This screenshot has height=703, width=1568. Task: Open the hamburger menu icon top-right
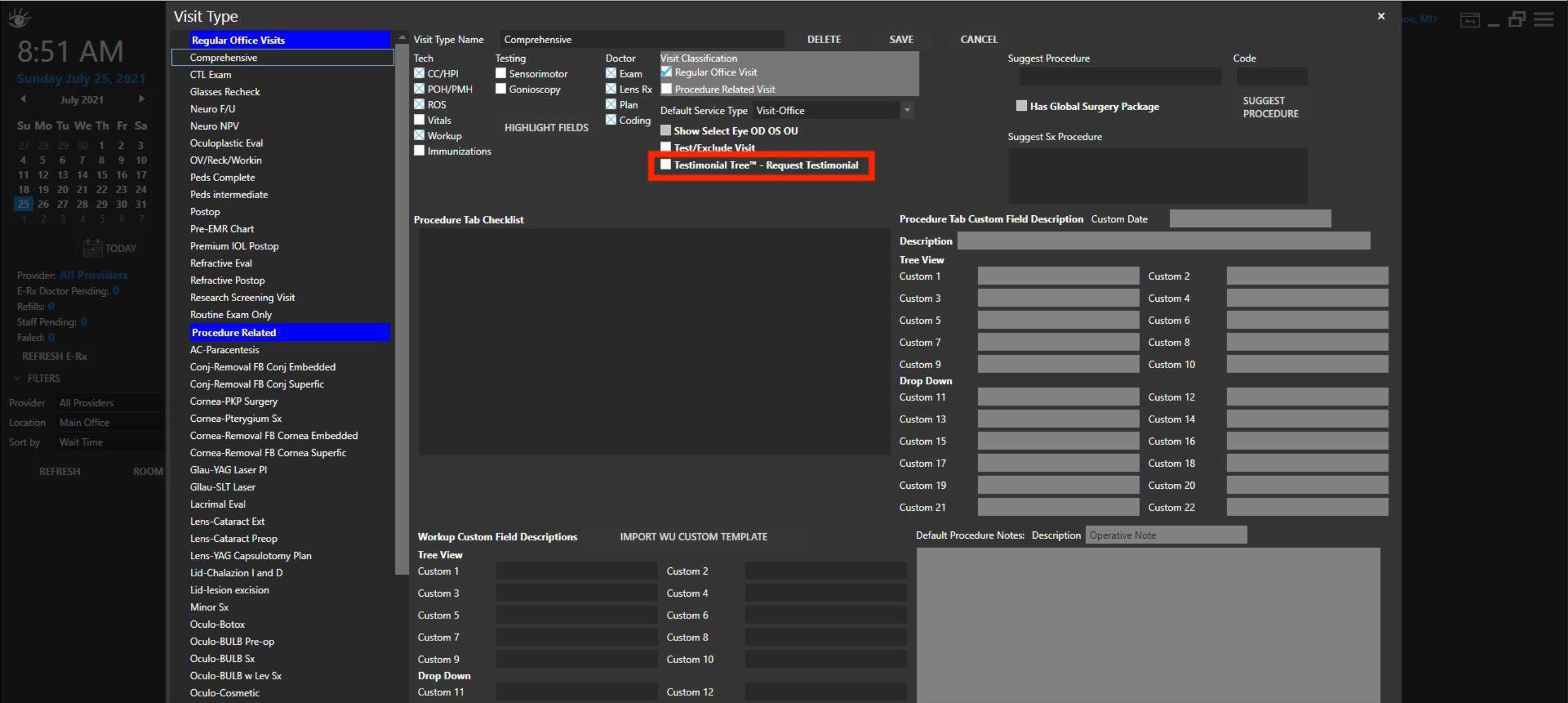1543,19
